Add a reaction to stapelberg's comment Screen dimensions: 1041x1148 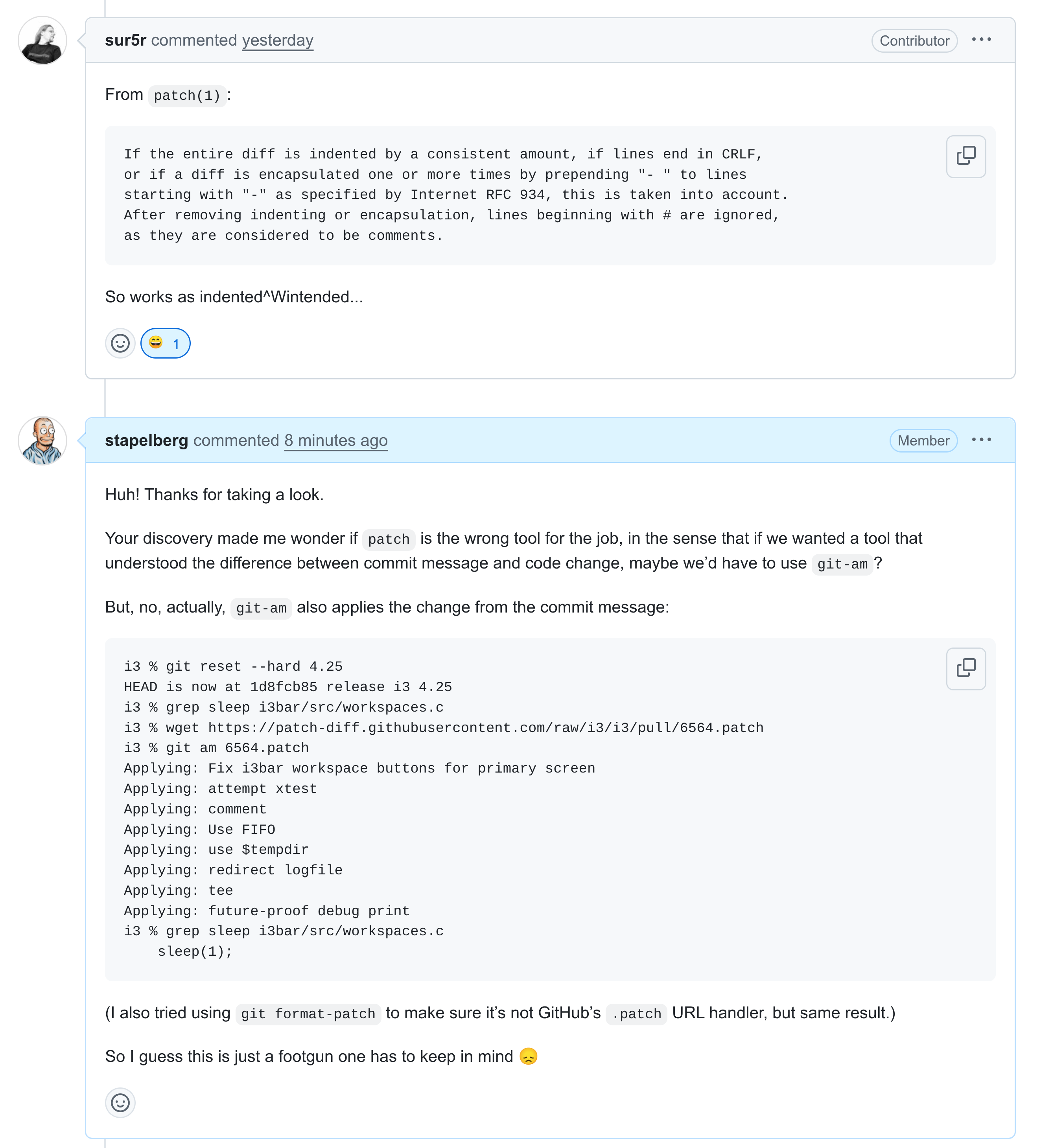(x=120, y=1103)
